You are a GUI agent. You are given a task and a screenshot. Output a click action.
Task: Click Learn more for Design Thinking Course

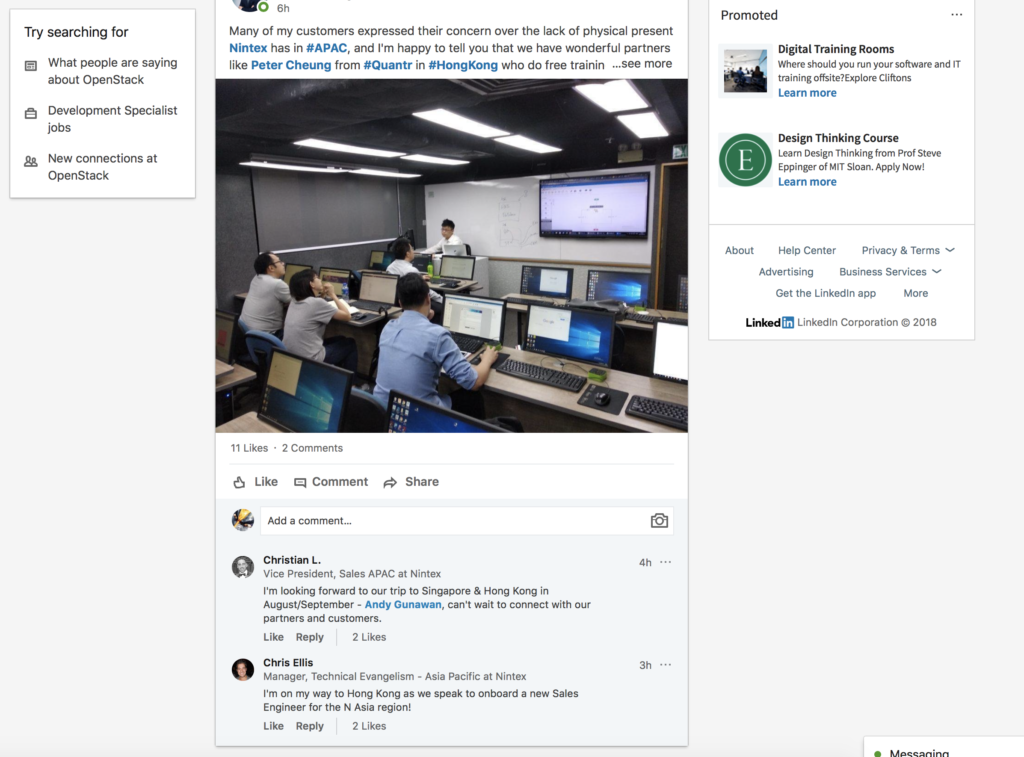coord(807,182)
